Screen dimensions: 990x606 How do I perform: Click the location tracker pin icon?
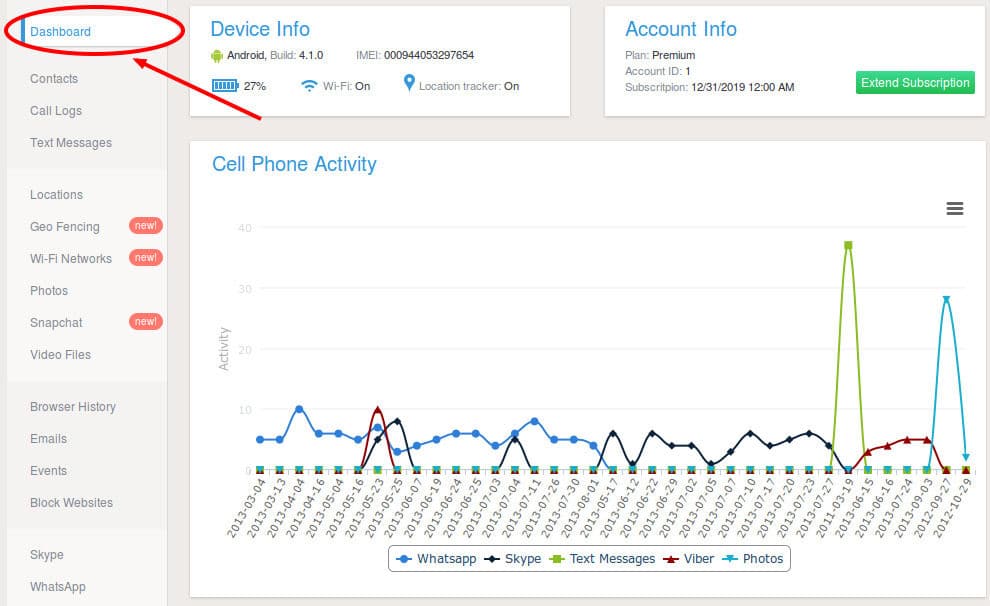click(x=409, y=83)
